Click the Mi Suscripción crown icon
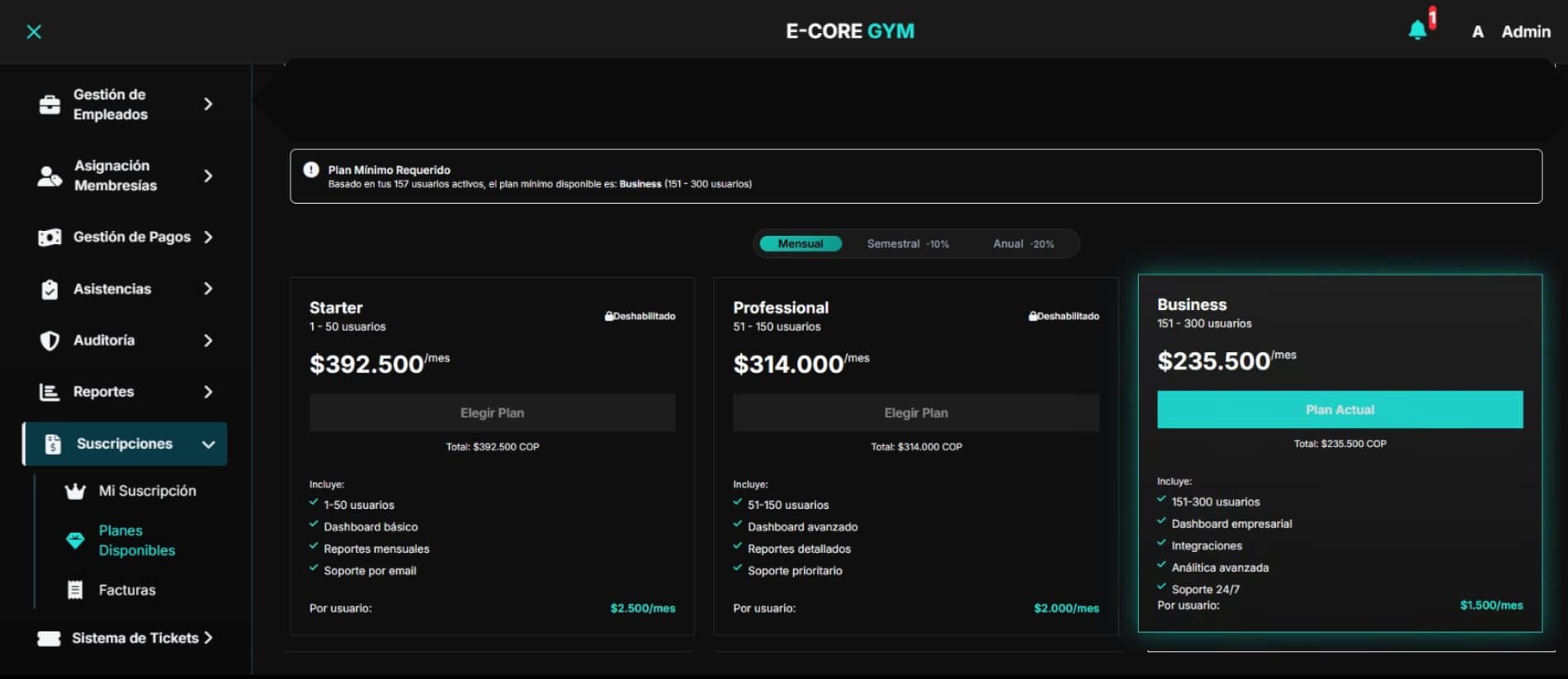Screen dimensions: 1568x679 pyautogui.click(x=75, y=492)
